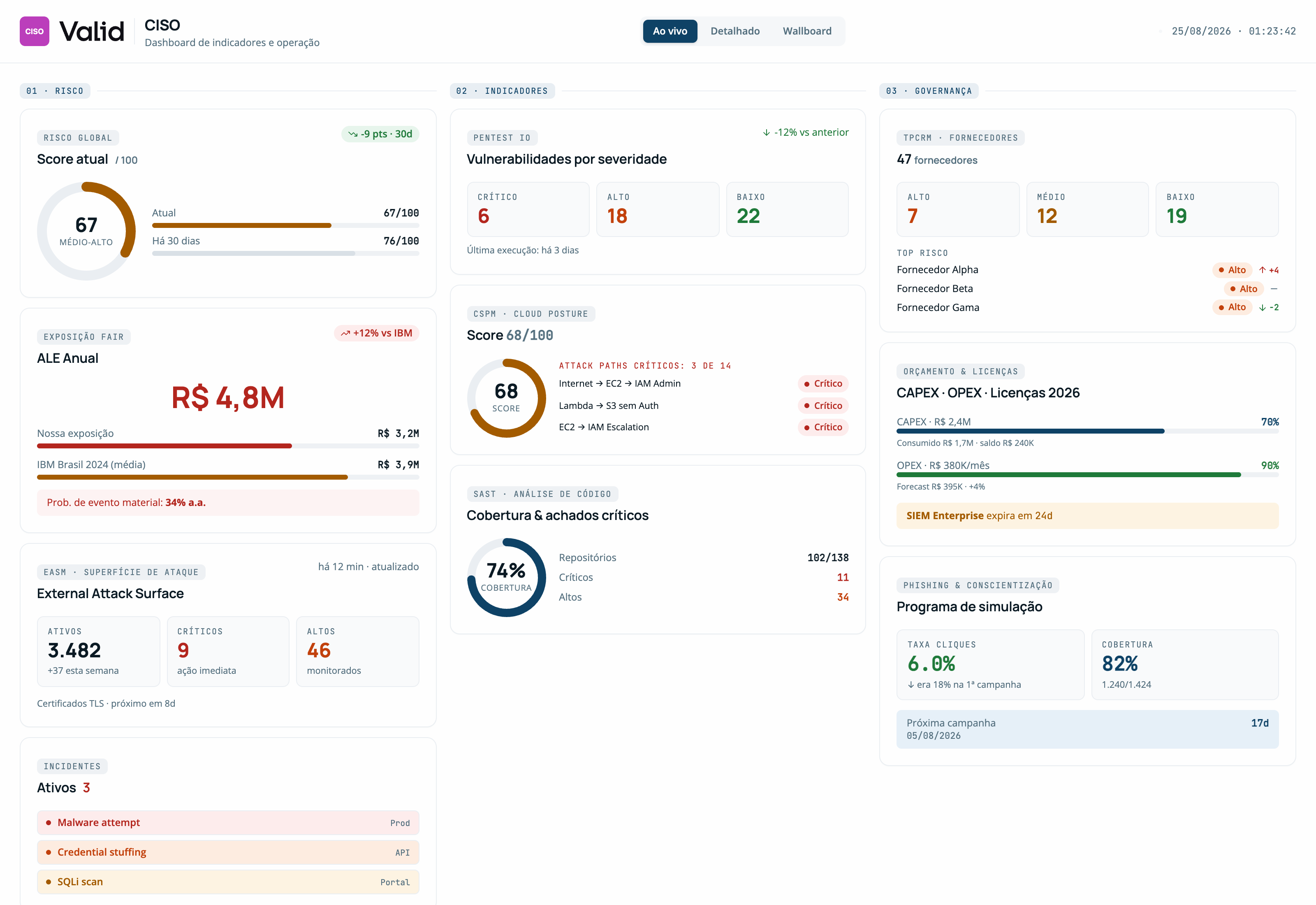
Task: Click the 74% Cobertura donut chart
Action: (506, 577)
